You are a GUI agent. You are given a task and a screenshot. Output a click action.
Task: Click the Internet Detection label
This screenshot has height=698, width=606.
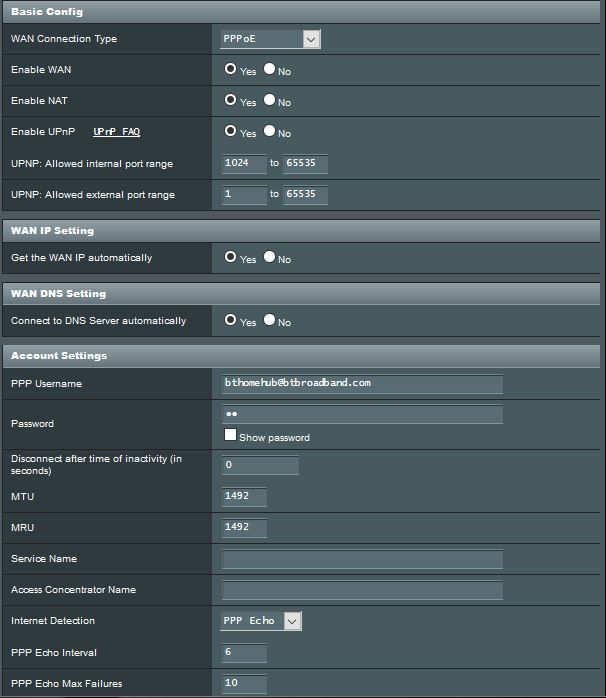[x=53, y=621]
